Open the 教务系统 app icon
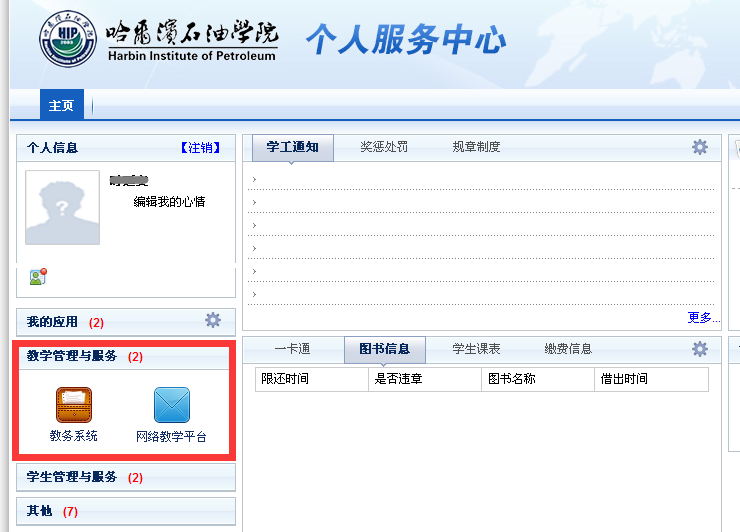740x532 pixels. coord(73,406)
